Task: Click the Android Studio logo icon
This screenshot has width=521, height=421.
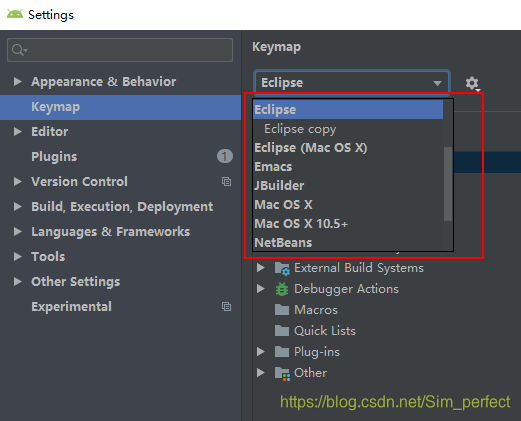Action: pyautogui.click(x=15, y=14)
